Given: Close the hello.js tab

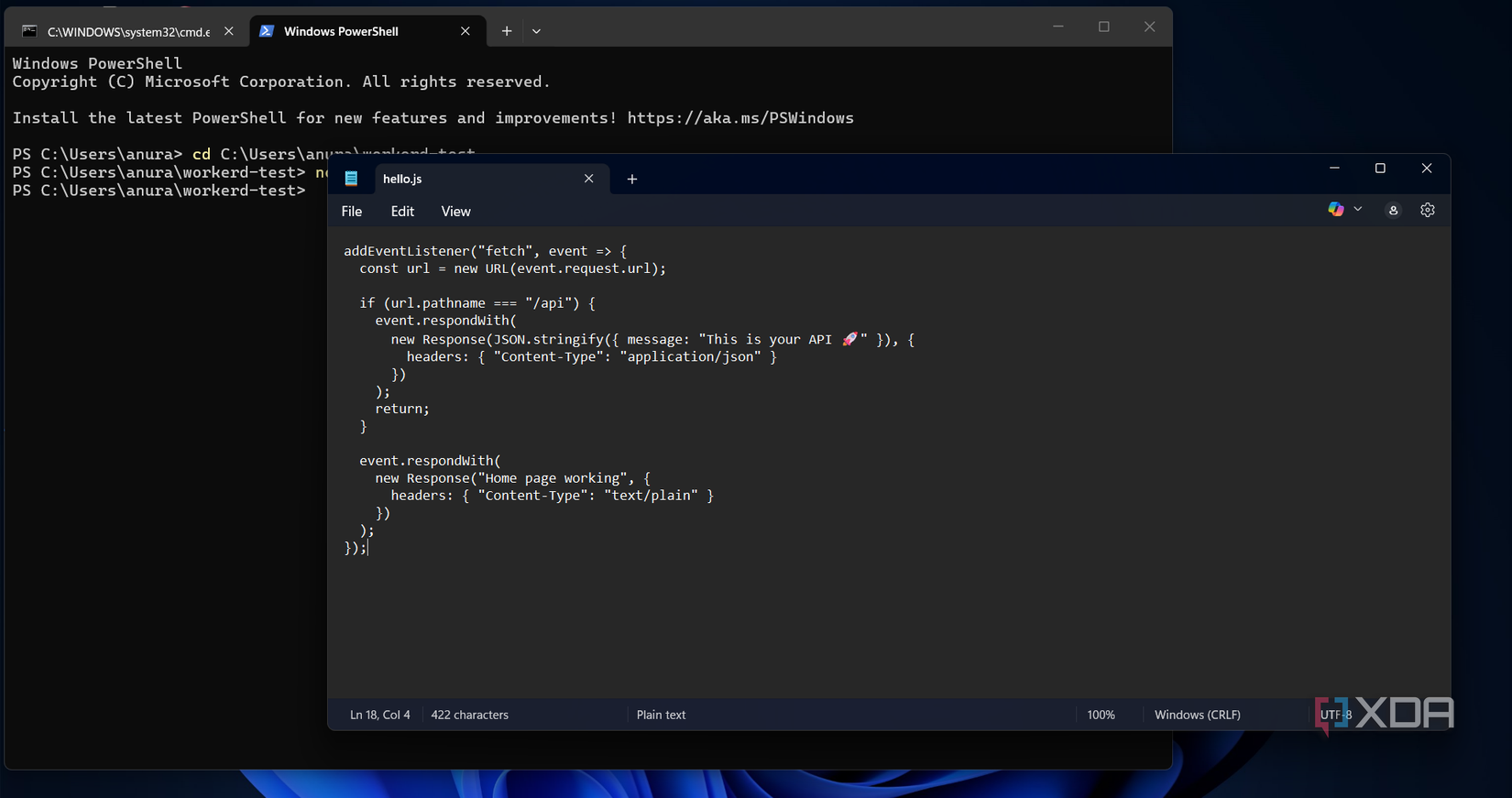Looking at the screenshot, I should tap(589, 179).
